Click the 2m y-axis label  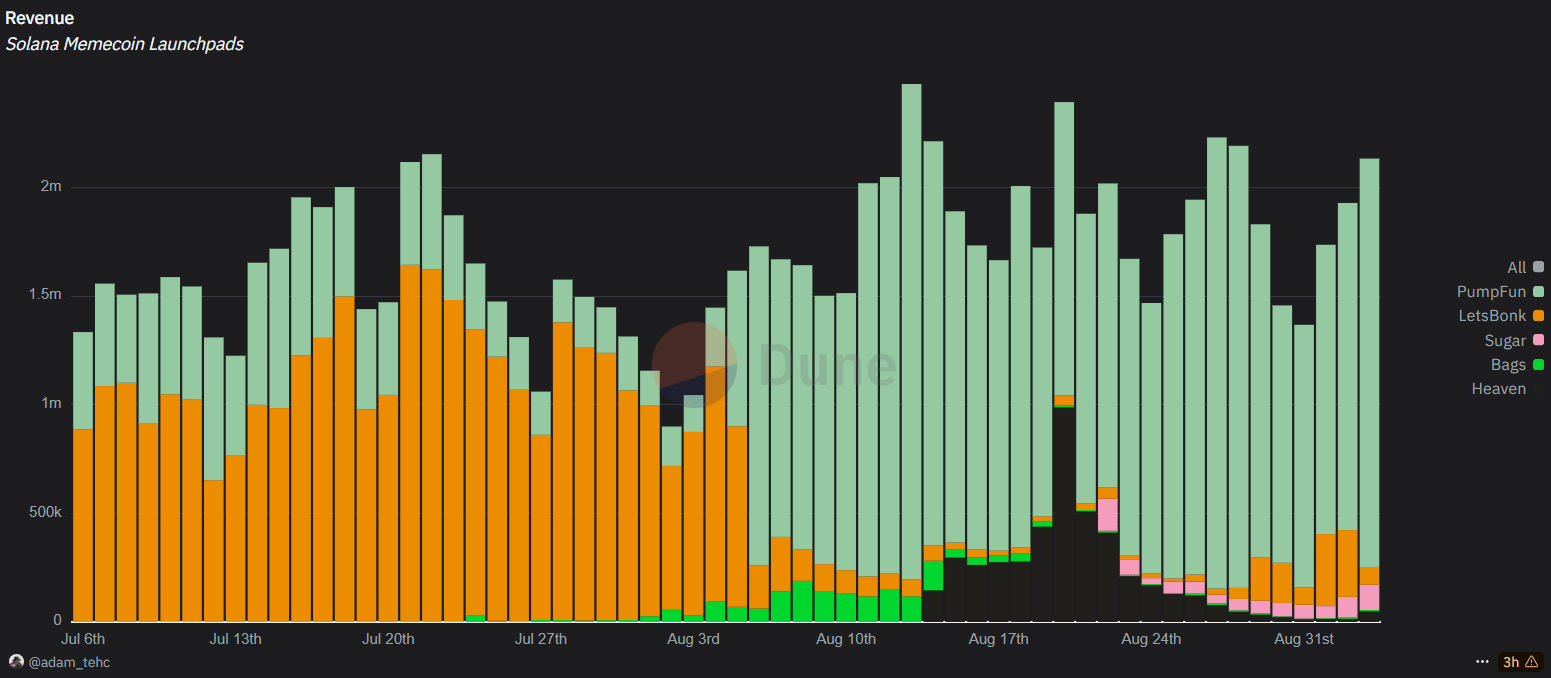click(x=52, y=187)
